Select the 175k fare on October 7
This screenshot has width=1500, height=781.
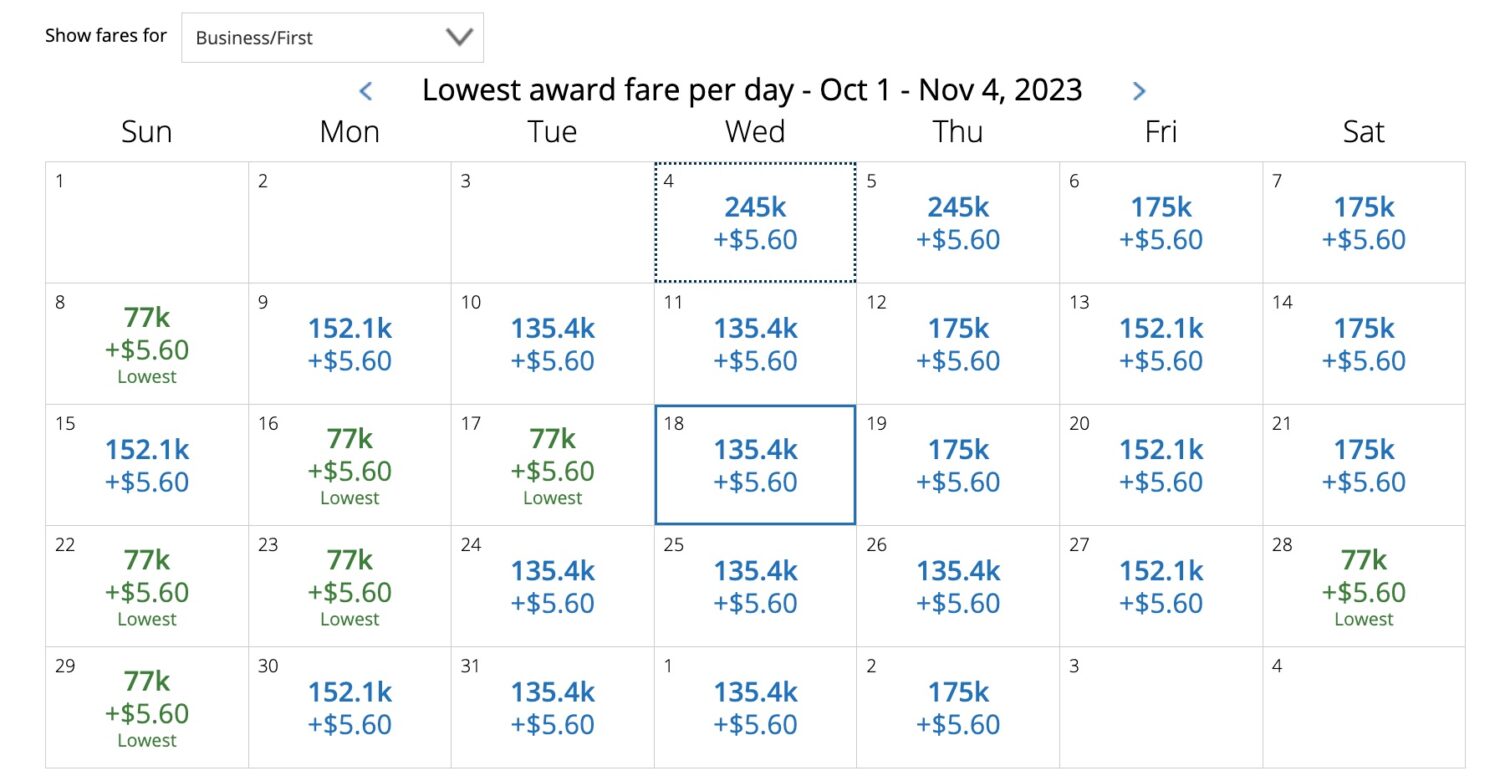pos(1363,222)
